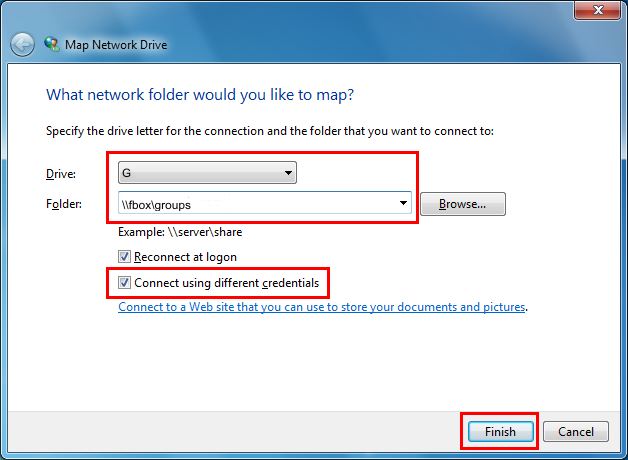This screenshot has height=460, width=628.
Task: Click the back arrow icon
Action: pos(23,45)
